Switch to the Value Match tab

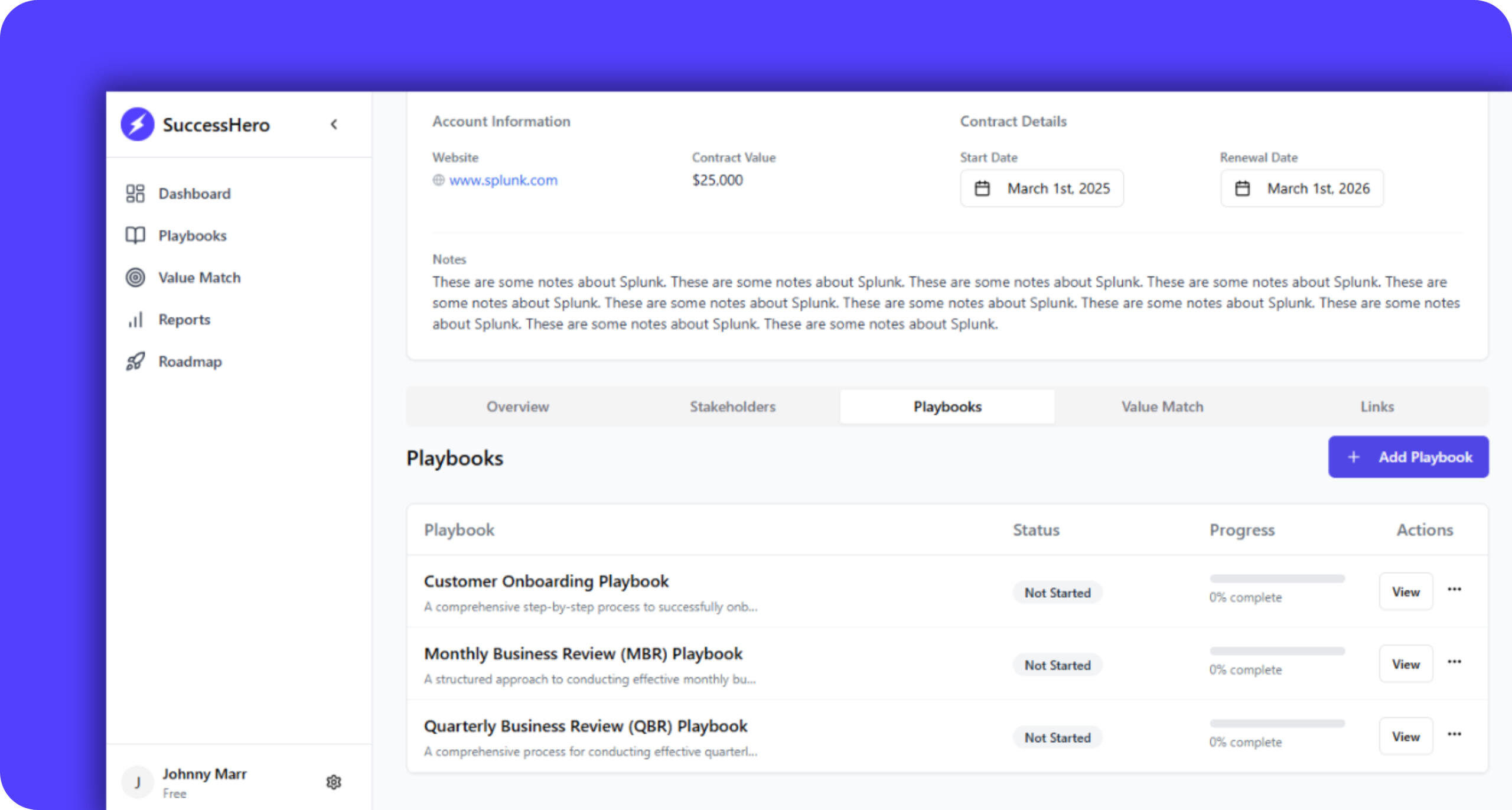[1162, 406]
